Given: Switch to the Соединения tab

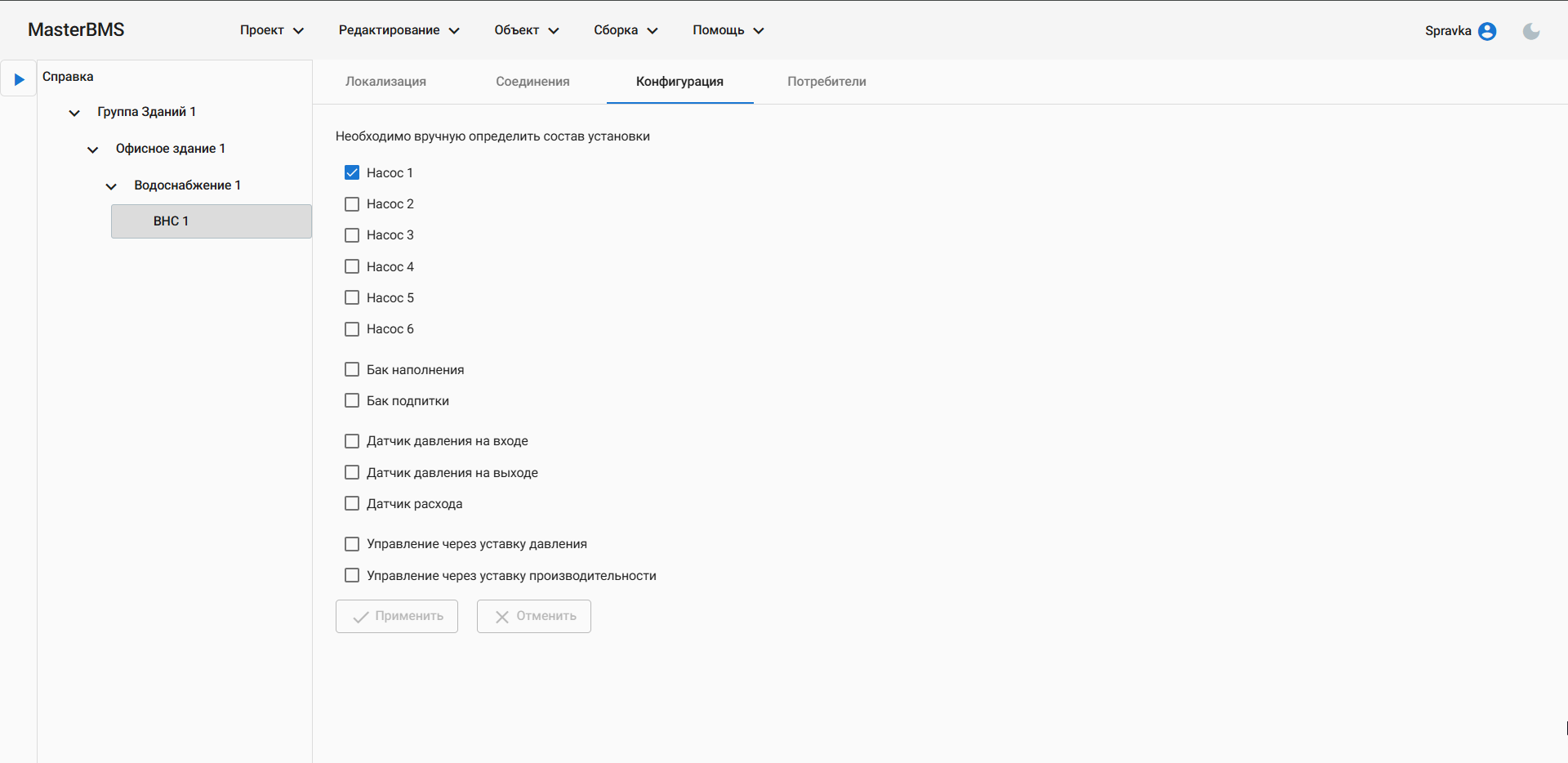Looking at the screenshot, I should (532, 82).
